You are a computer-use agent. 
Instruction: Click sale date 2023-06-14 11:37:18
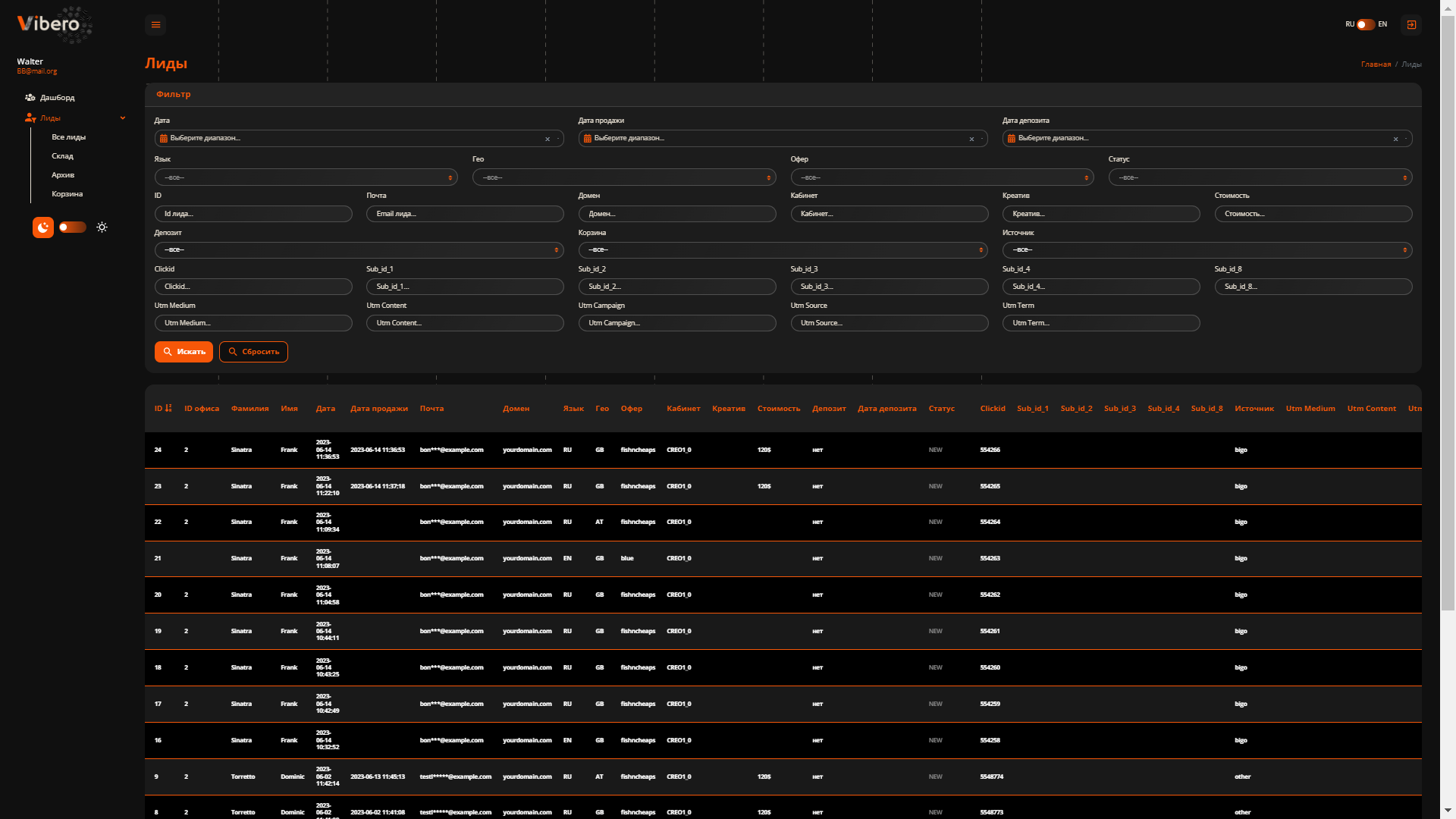click(x=378, y=486)
